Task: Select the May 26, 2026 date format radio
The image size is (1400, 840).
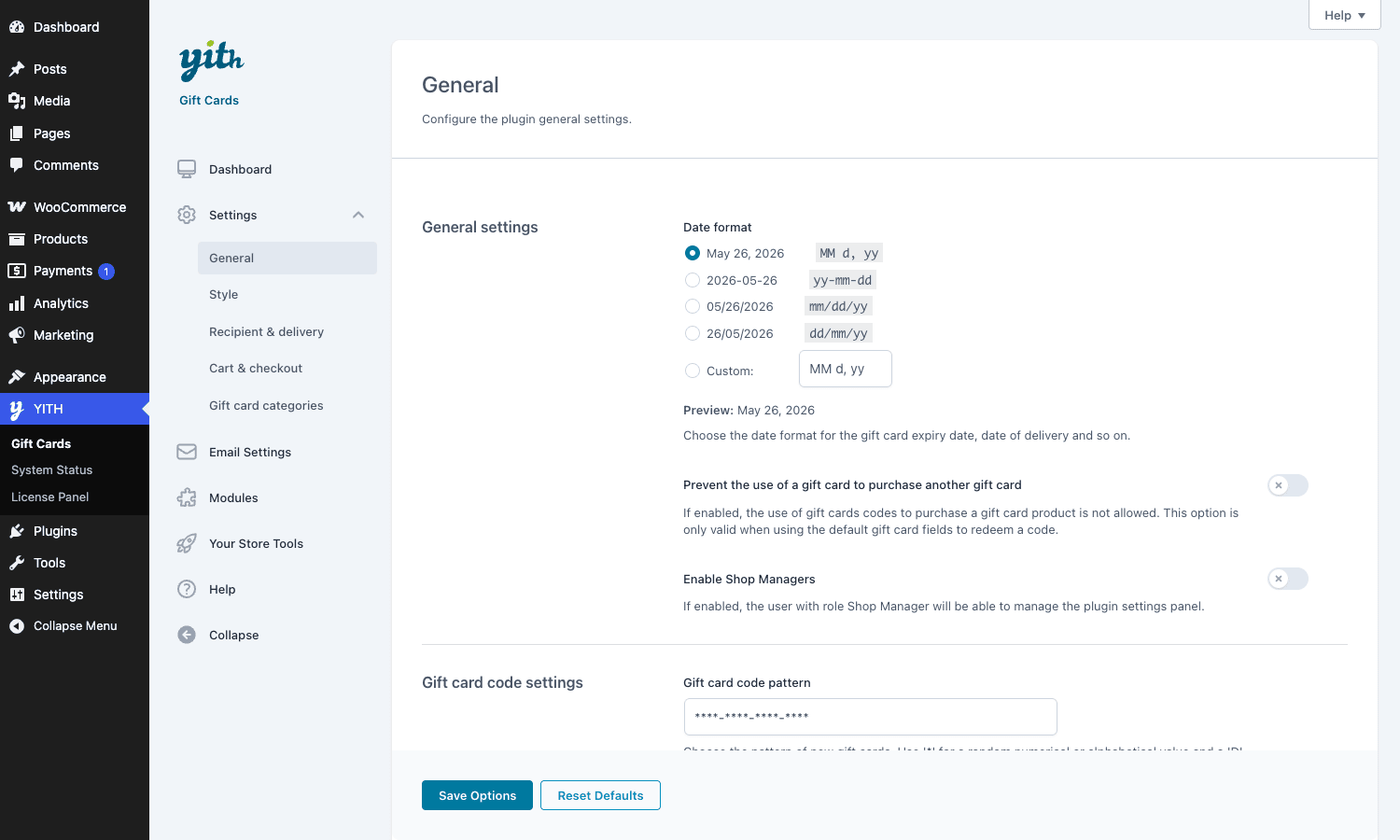Action: pyautogui.click(x=693, y=253)
